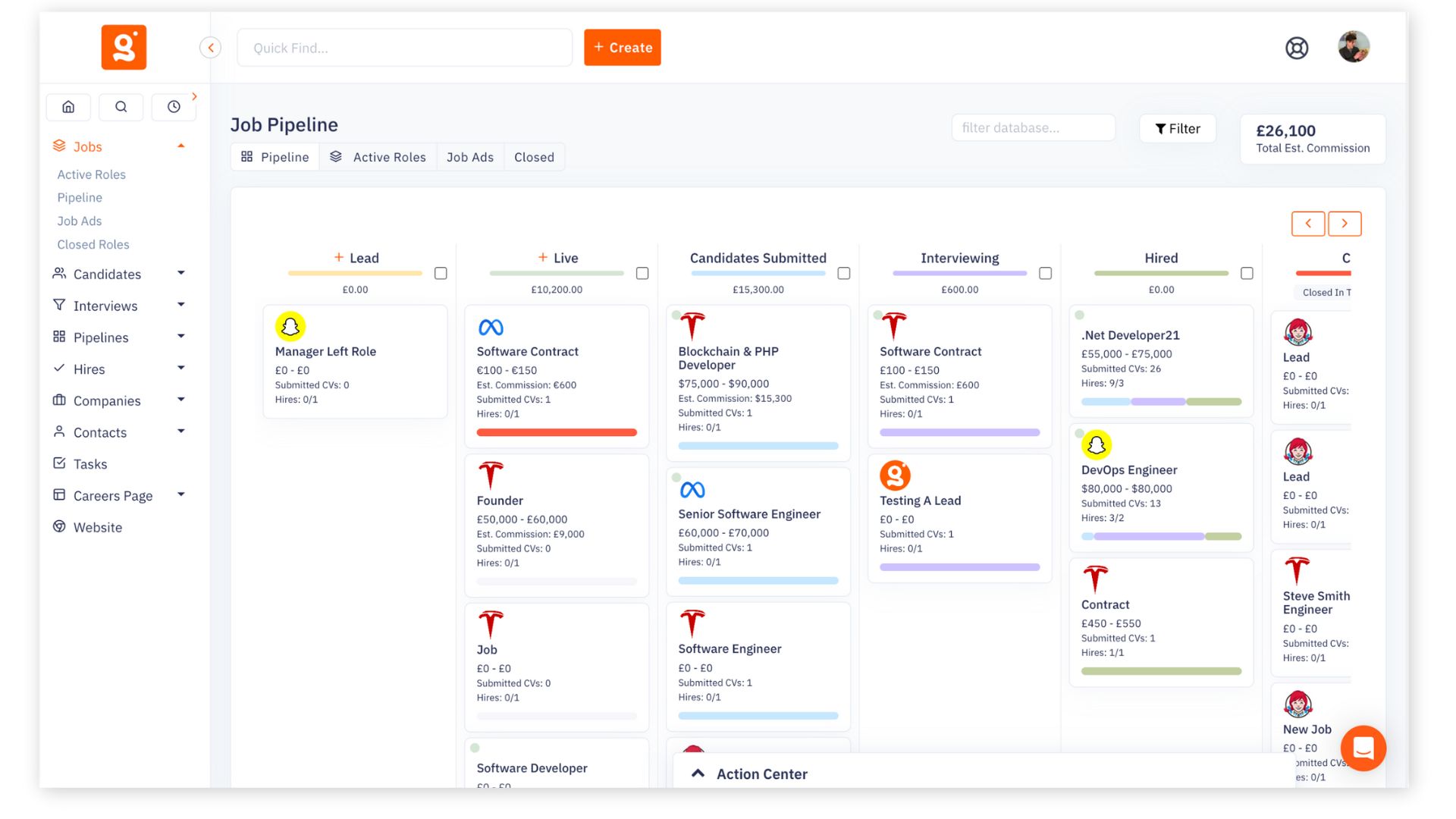Click orange logo in the top left
Screen dimensions: 1456x819
click(x=124, y=47)
